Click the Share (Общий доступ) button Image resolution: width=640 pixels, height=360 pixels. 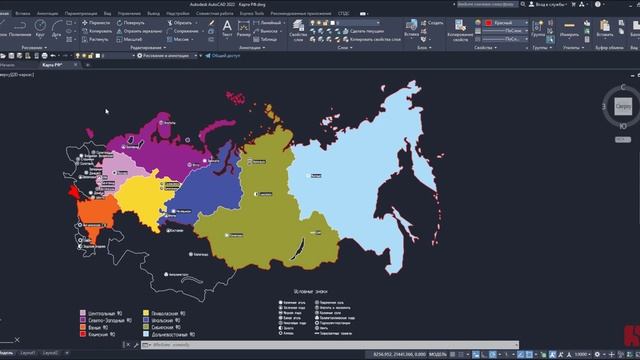[222, 56]
